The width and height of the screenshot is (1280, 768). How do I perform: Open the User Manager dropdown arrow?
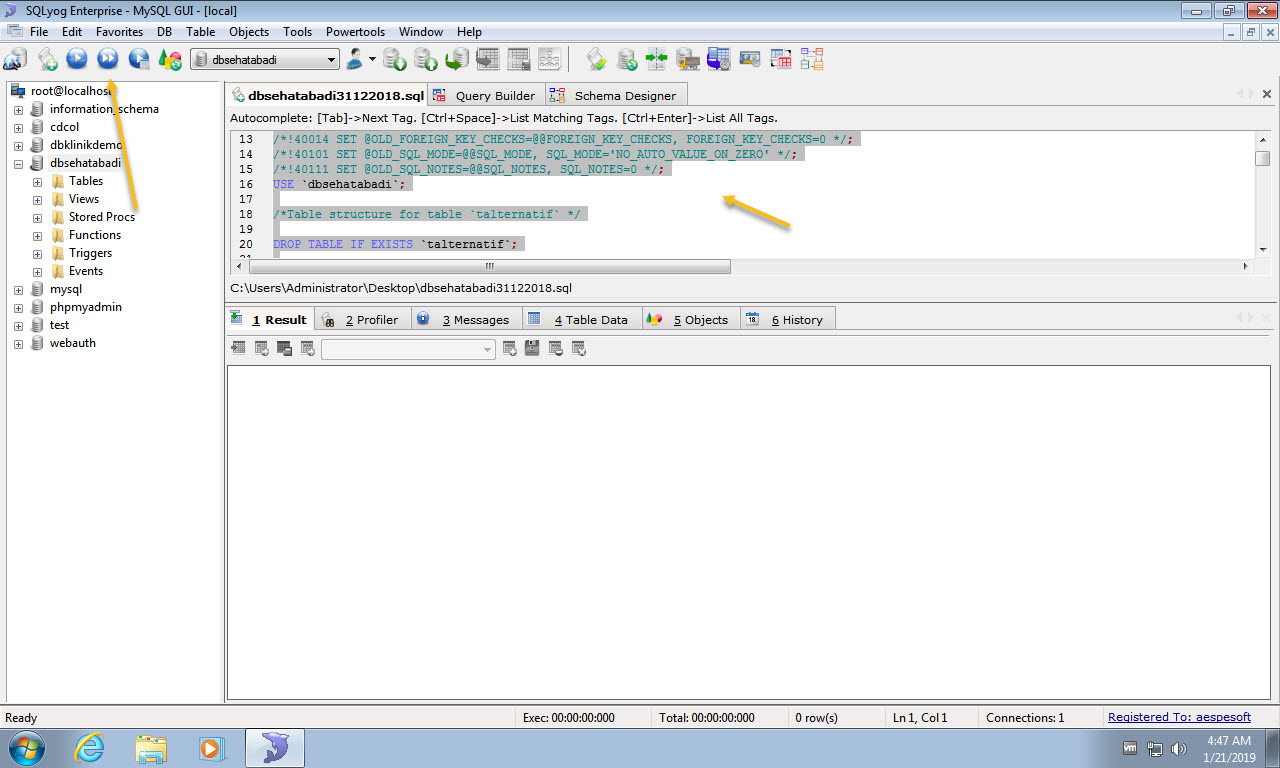[x=372, y=59]
